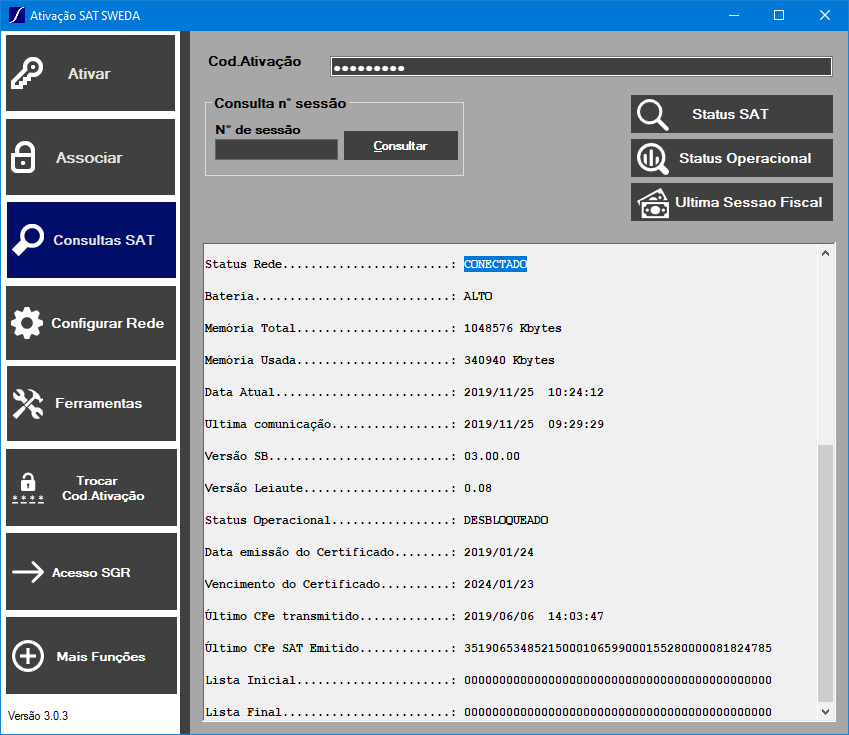Click the results scrollbar up arrow
Image resolution: width=849 pixels, height=735 pixels.
click(825, 253)
